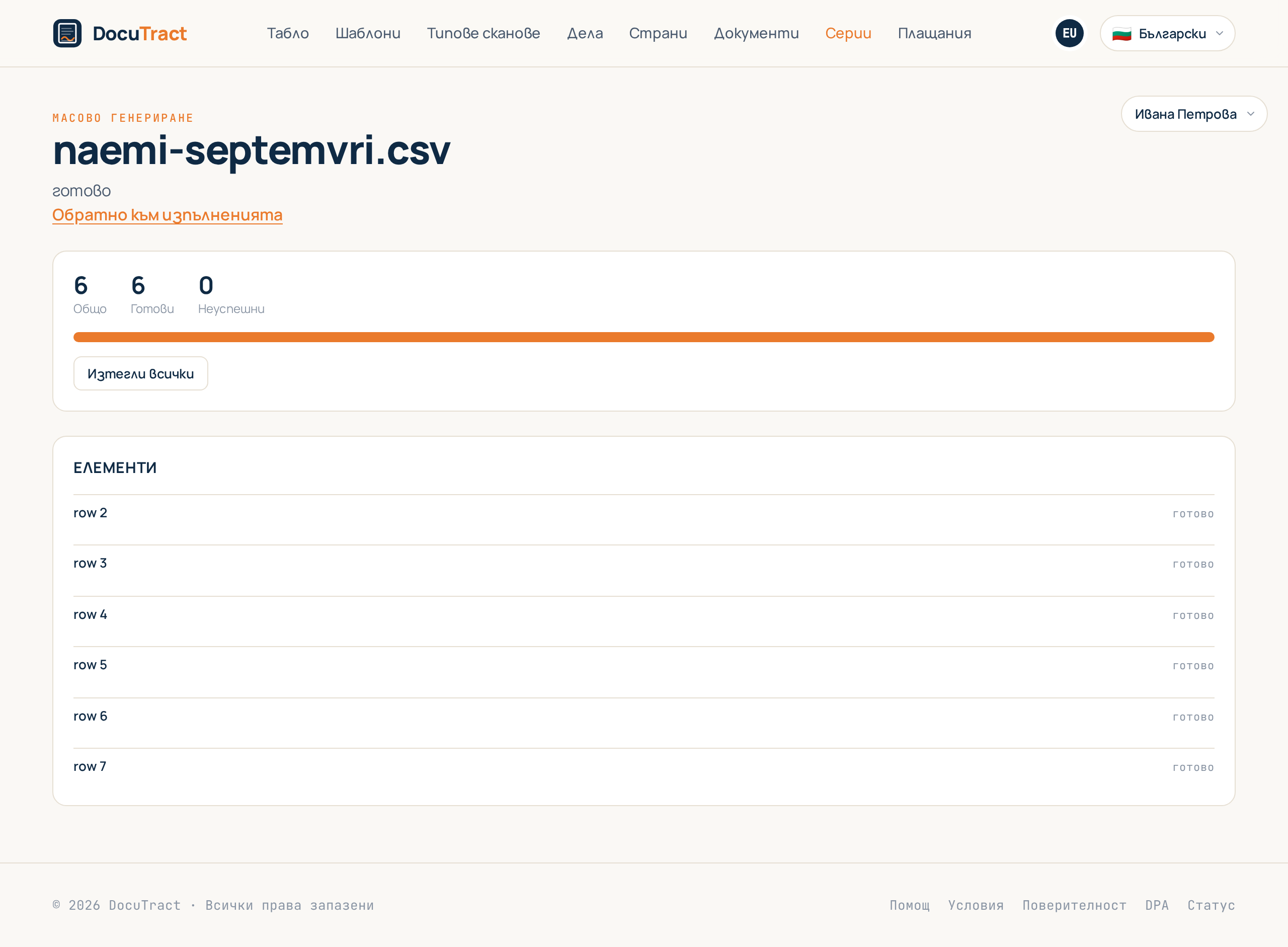Click the DocuTract brand name
The height and width of the screenshot is (947, 1288).
[x=139, y=34]
